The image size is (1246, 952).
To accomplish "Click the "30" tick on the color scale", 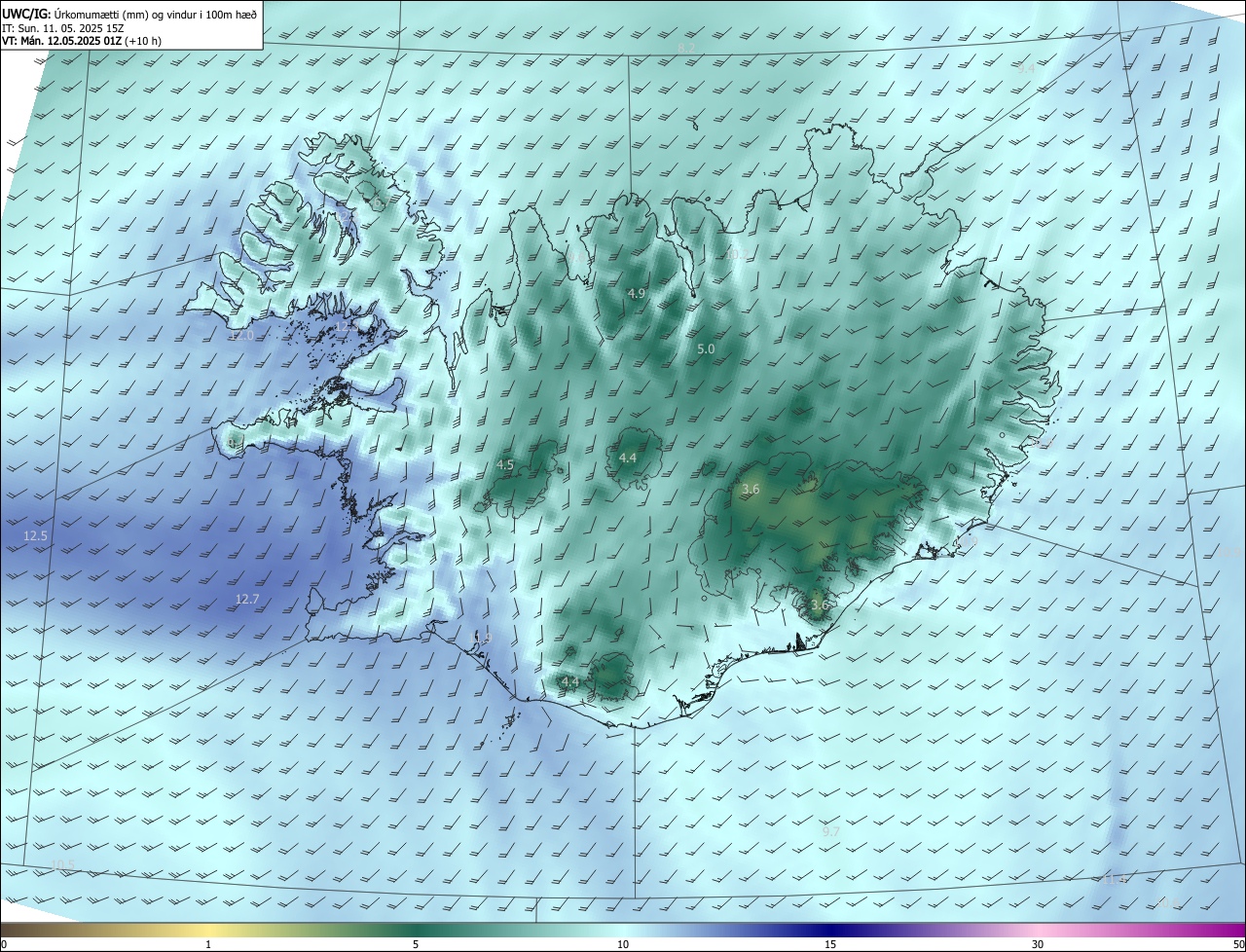I will (x=1038, y=944).
